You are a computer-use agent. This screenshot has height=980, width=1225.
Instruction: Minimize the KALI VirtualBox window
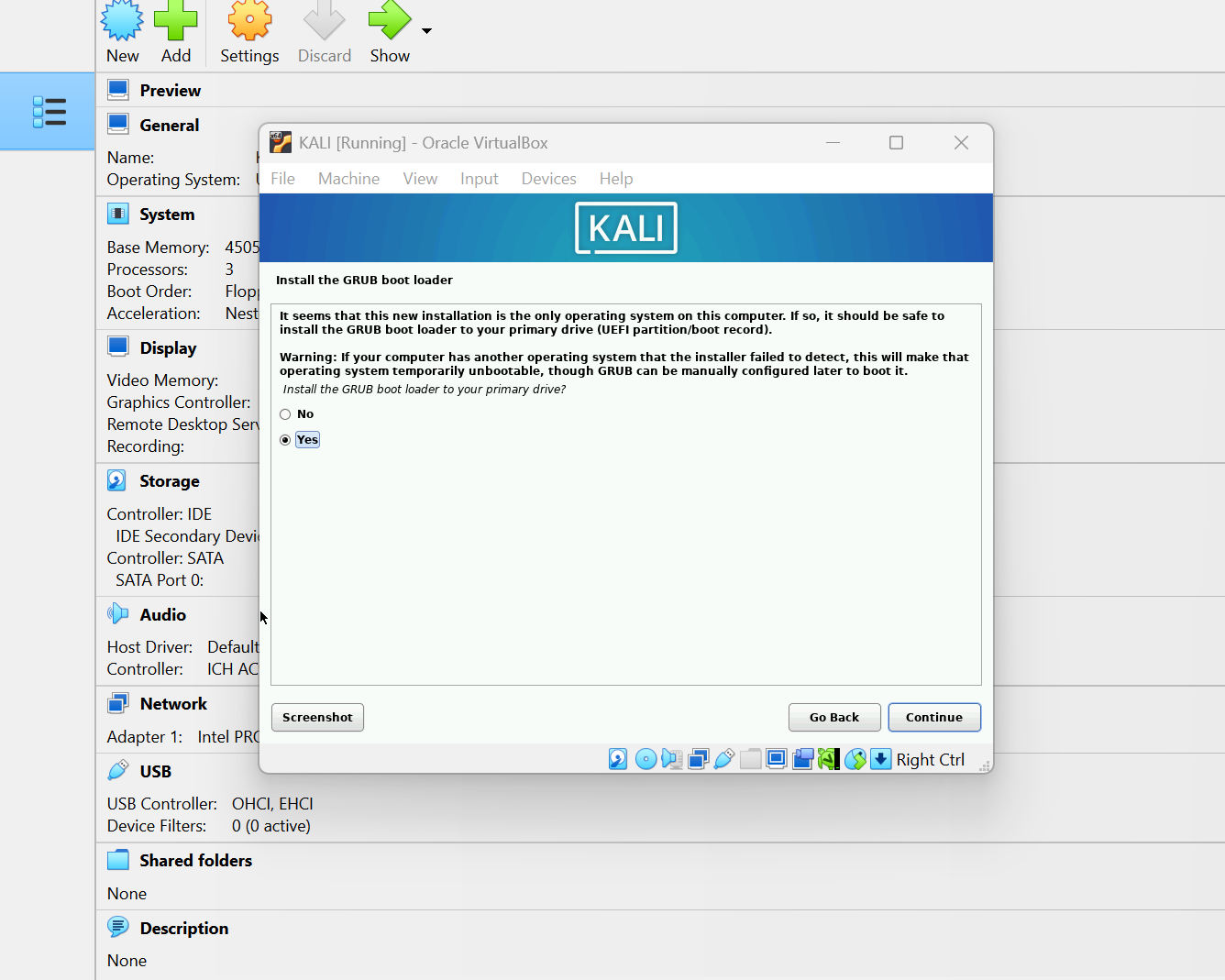tap(833, 142)
